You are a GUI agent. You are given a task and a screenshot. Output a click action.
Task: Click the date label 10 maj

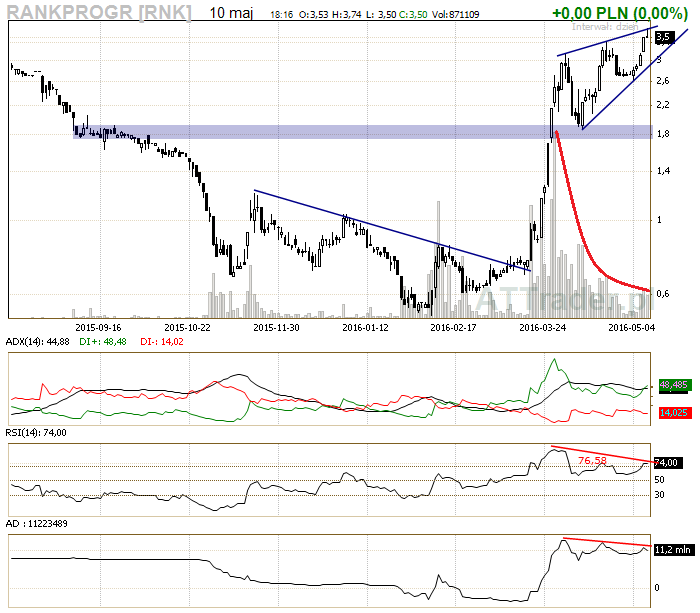(x=231, y=13)
